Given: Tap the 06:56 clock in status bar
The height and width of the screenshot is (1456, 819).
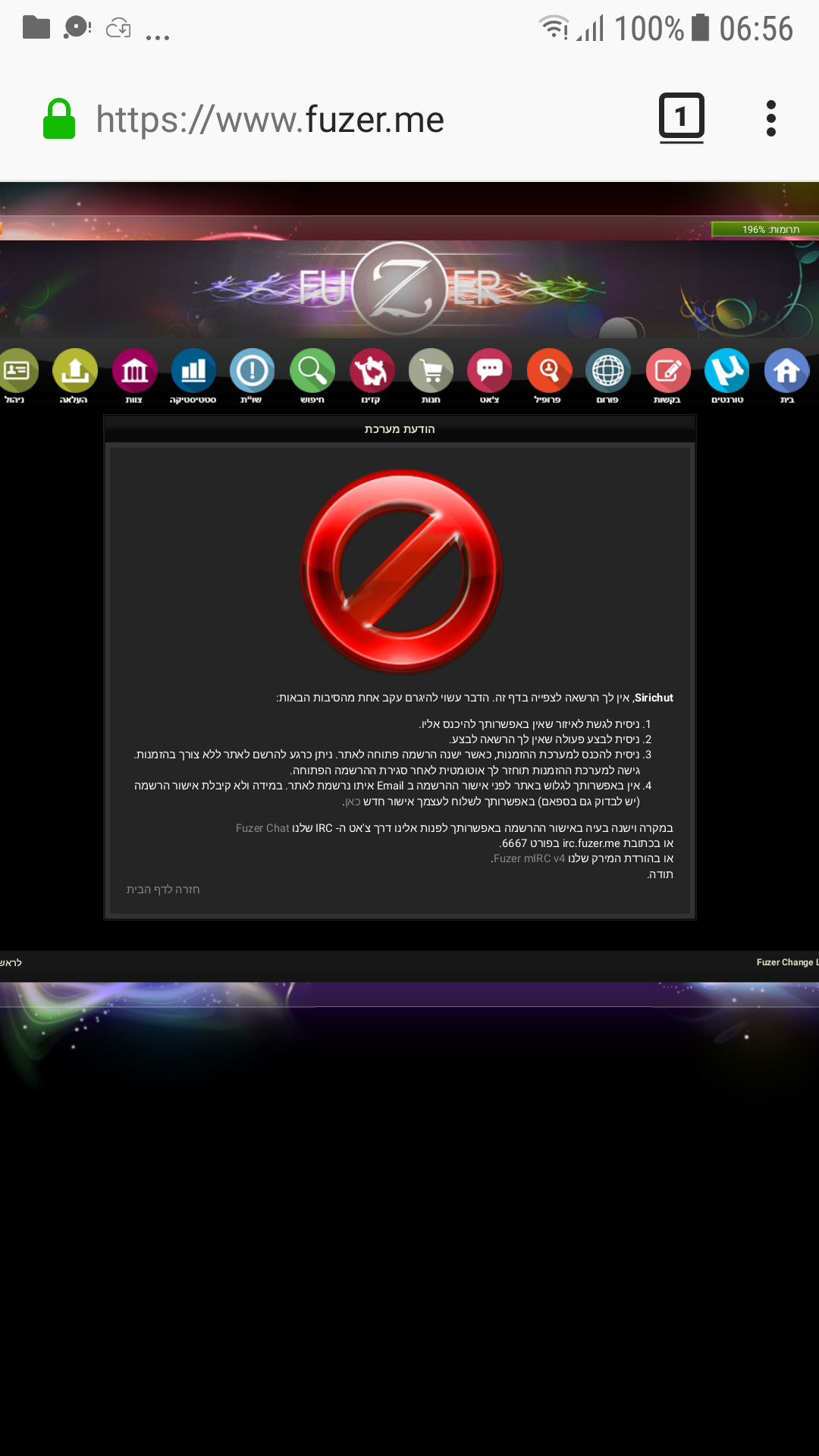Looking at the screenshot, I should click(x=756, y=29).
